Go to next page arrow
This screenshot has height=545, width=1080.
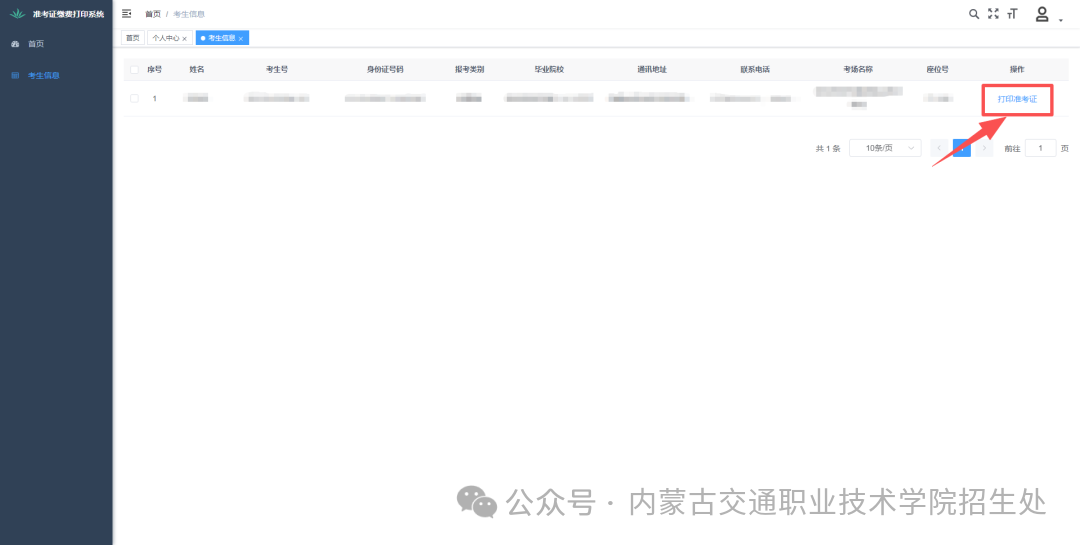(985, 148)
